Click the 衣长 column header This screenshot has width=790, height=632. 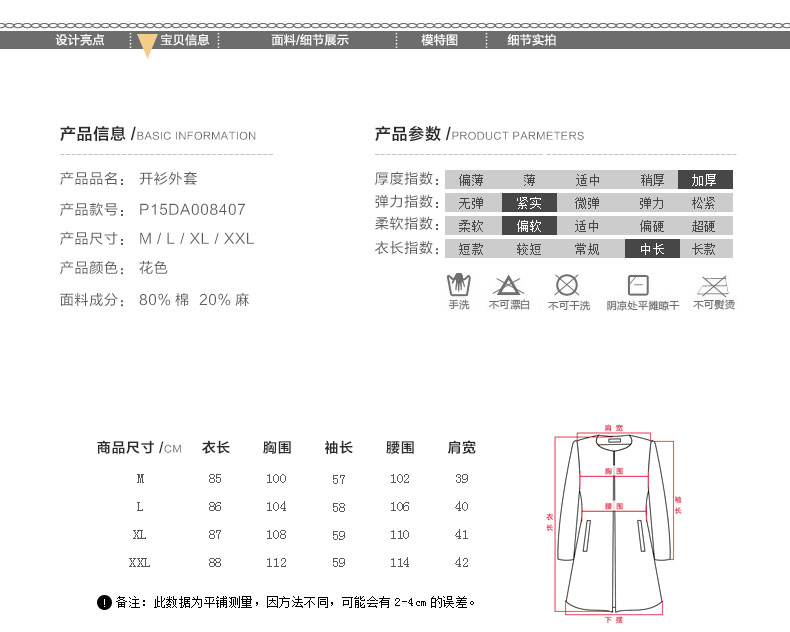pyautogui.click(x=216, y=448)
